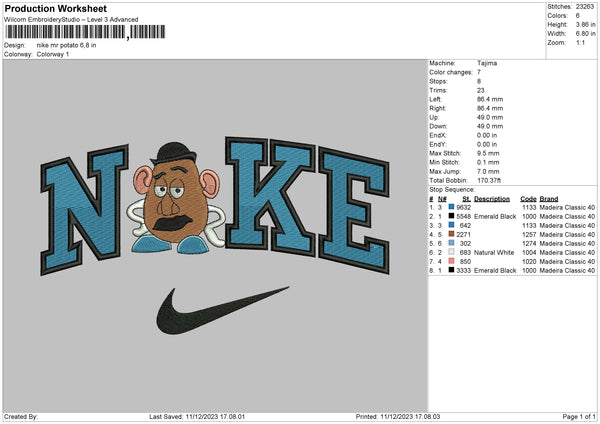Click the Zoom value '1:1'

coord(580,42)
